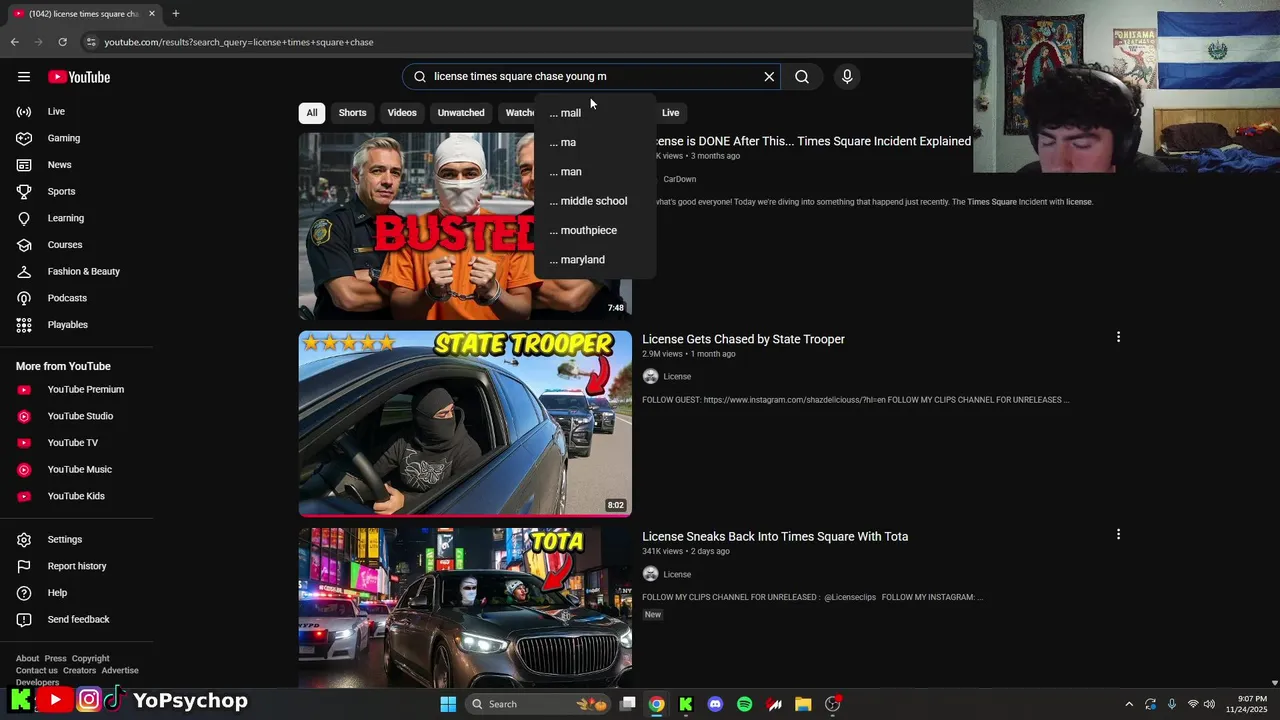Open more options for Tota video
The image size is (1280, 720).
pyautogui.click(x=1118, y=535)
